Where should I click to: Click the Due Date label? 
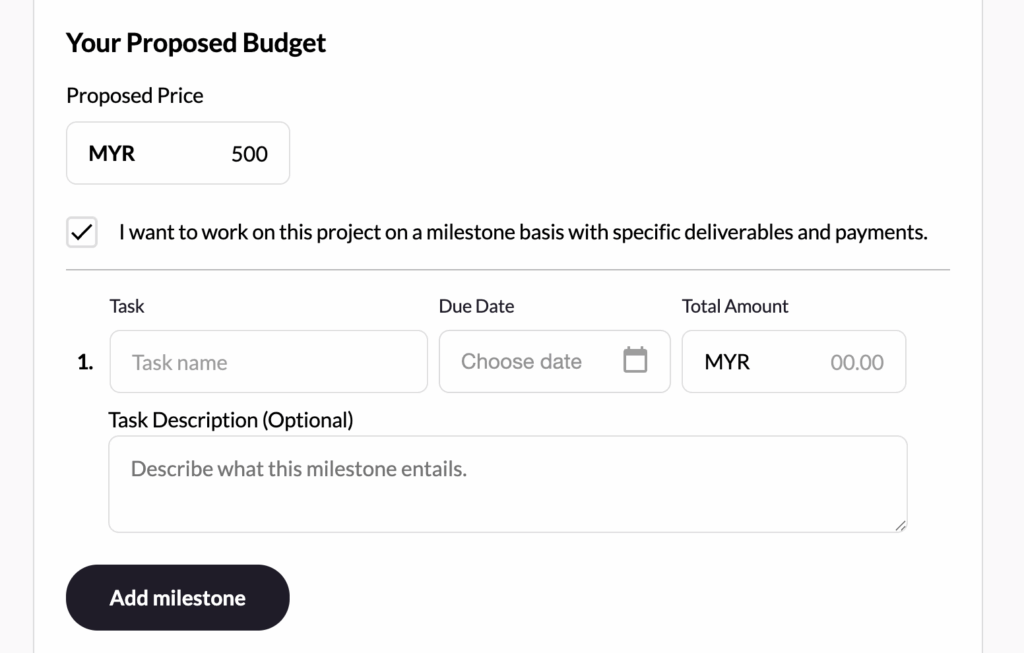[476, 306]
